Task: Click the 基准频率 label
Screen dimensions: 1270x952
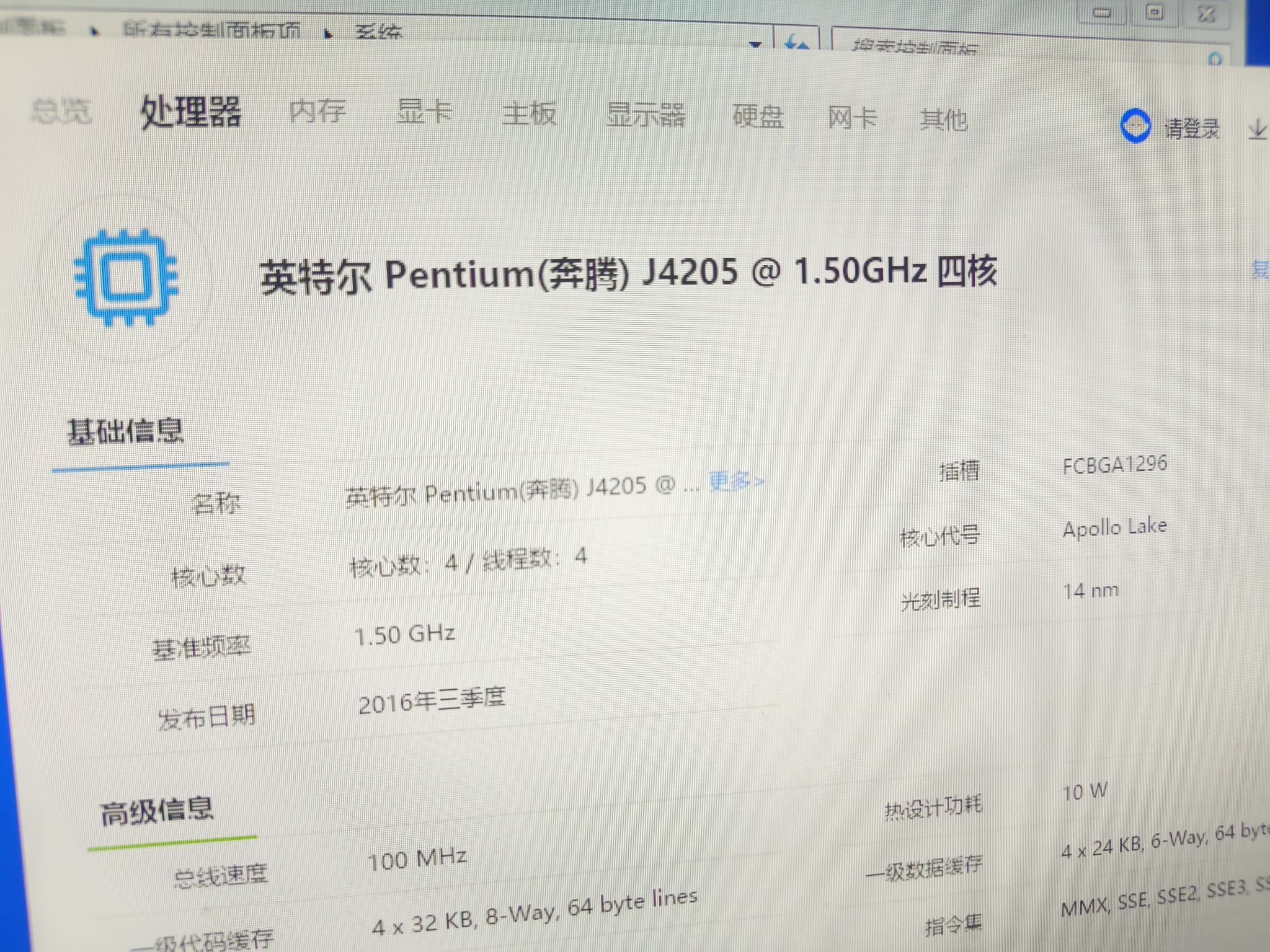Action: click(x=202, y=648)
